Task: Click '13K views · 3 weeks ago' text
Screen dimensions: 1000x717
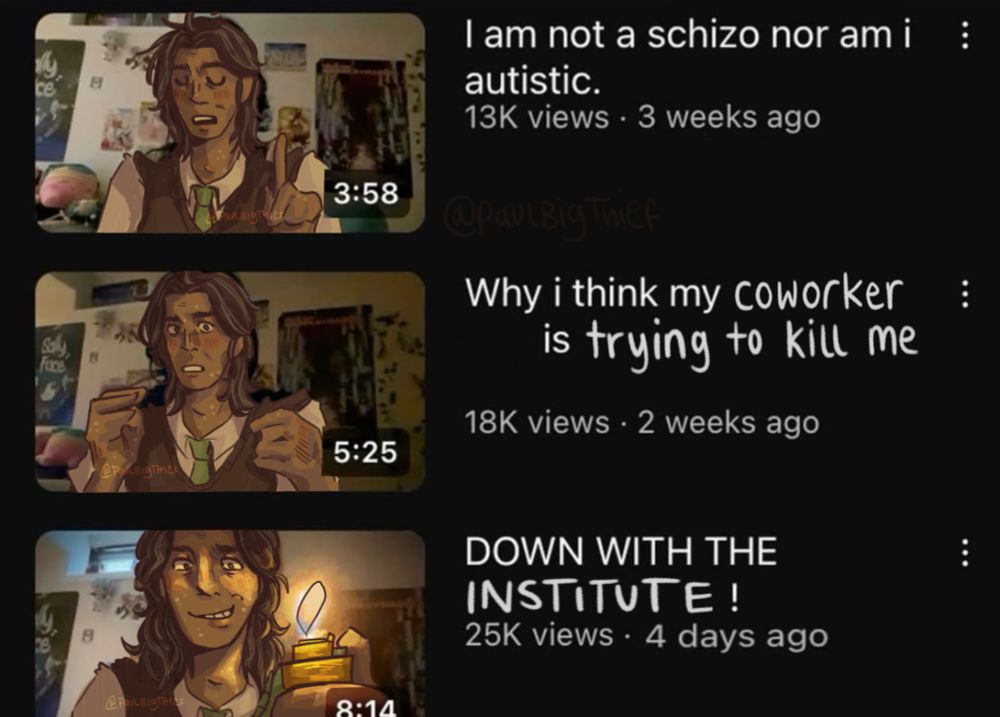Action: (642, 117)
